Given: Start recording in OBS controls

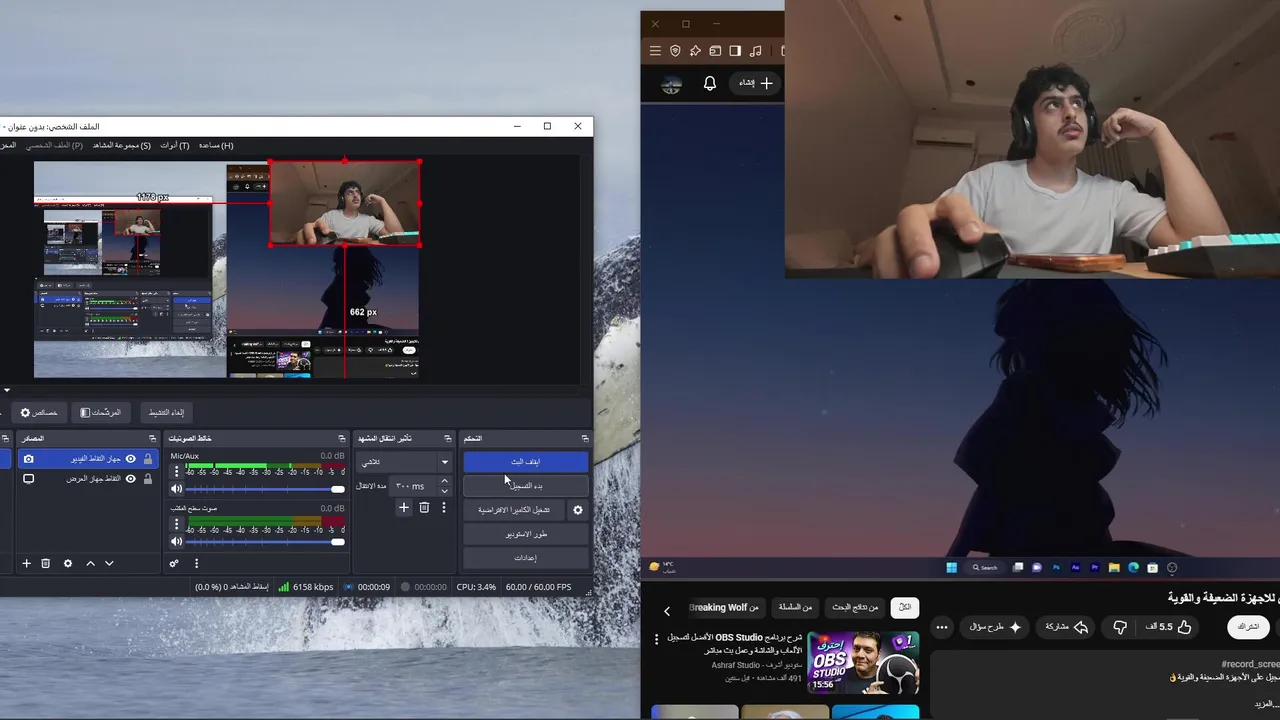Looking at the screenshot, I should [x=526, y=486].
